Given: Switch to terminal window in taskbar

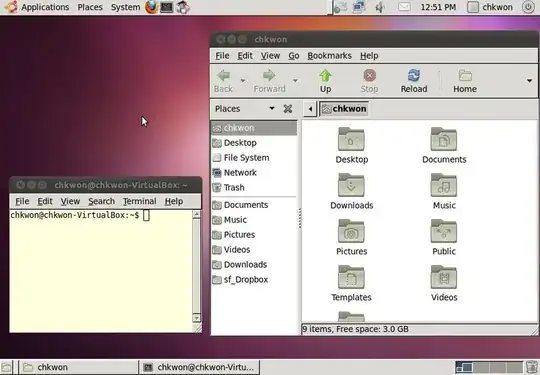Looking at the screenshot, I should coord(199,367).
